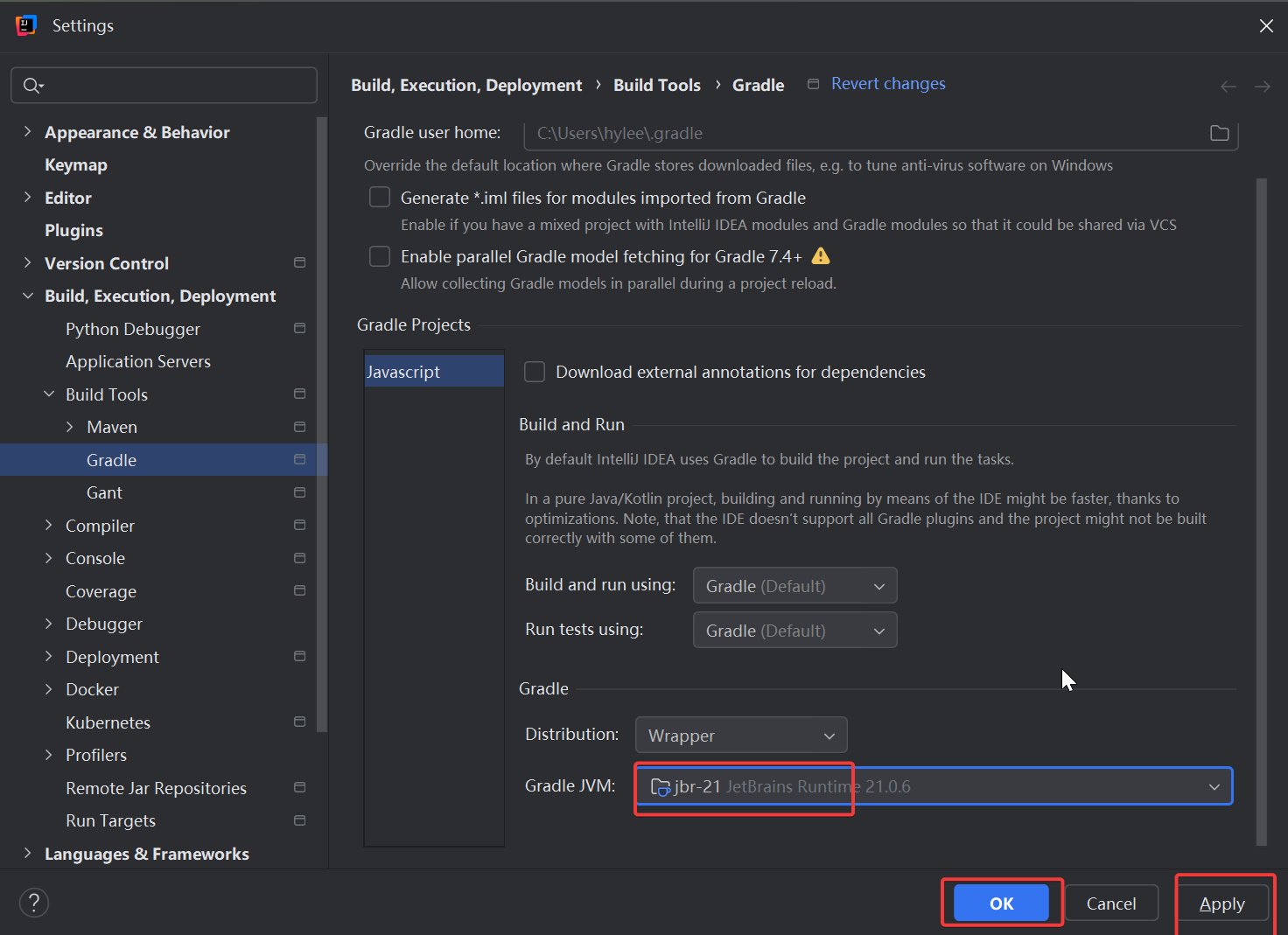Click the warning icon beside parallel Gradle model fetching
1288x935 pixels.
tap(820, 256)
